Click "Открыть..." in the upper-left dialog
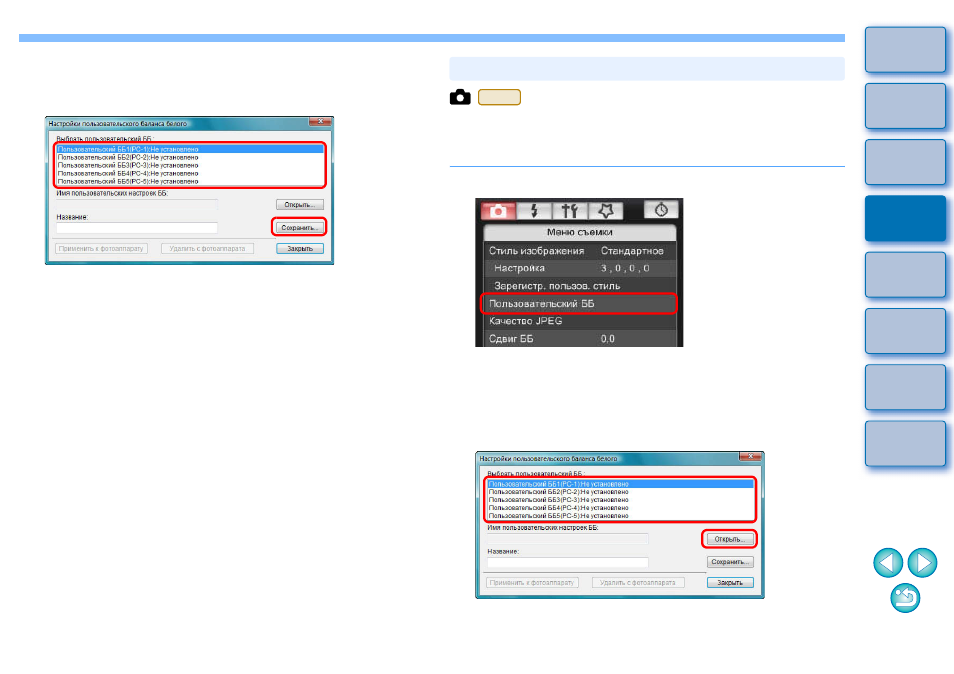This screenshot has width=954, height=674. coord(299,205)
